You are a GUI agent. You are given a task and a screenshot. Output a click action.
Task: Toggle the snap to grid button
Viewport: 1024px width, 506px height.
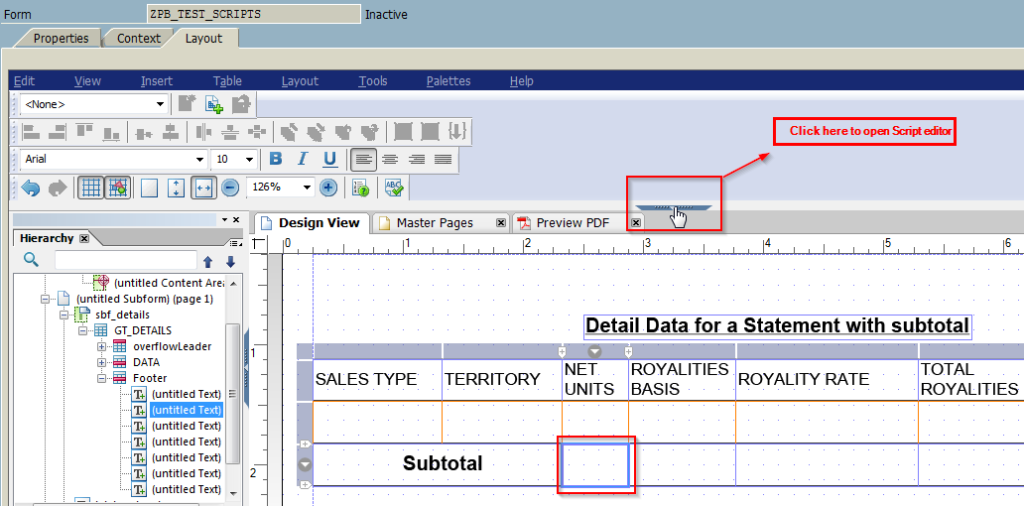[x=118, y=188]
